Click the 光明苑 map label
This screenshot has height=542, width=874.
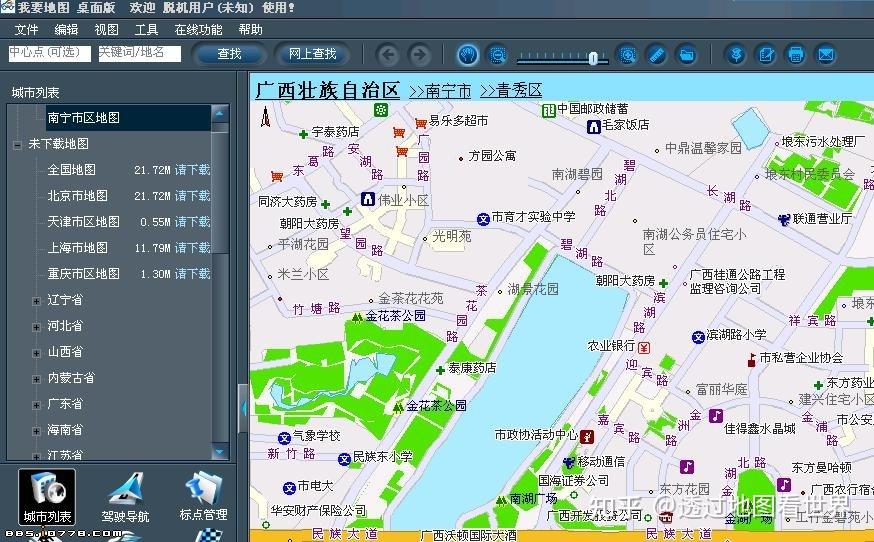point(452,236)
